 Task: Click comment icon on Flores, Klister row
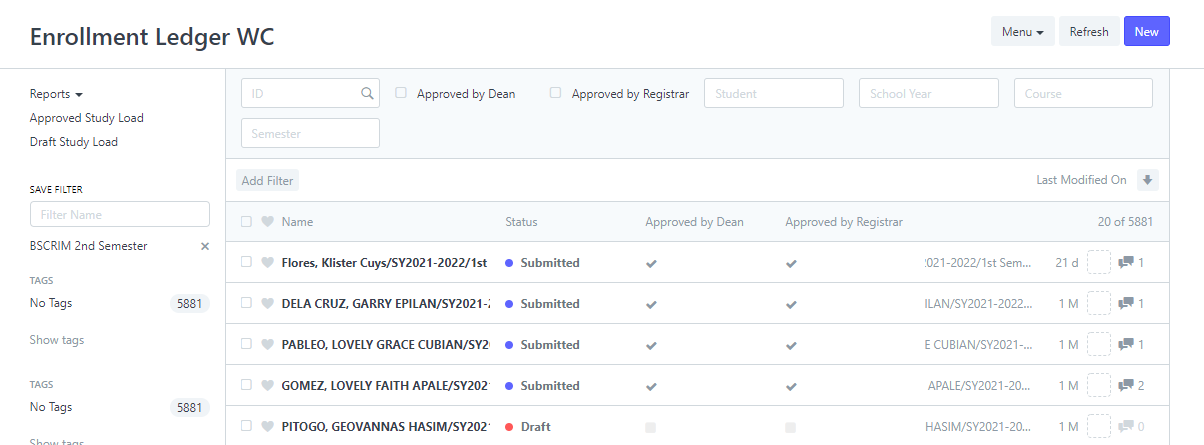1126,263
